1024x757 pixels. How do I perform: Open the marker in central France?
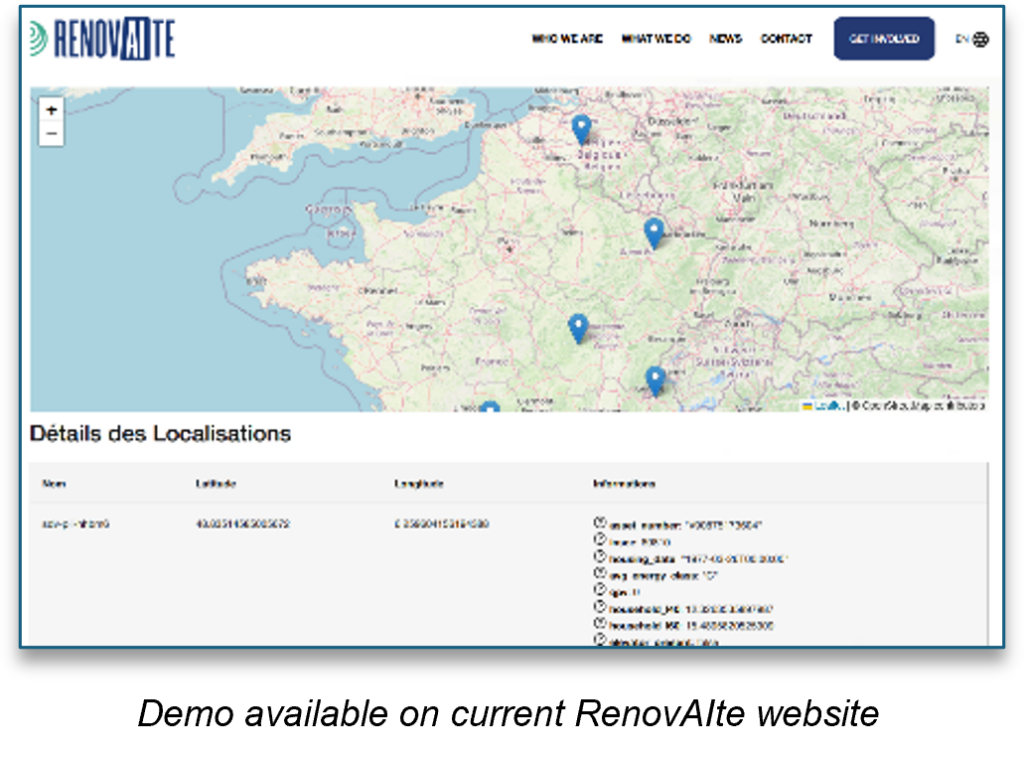tap(578, 327)
